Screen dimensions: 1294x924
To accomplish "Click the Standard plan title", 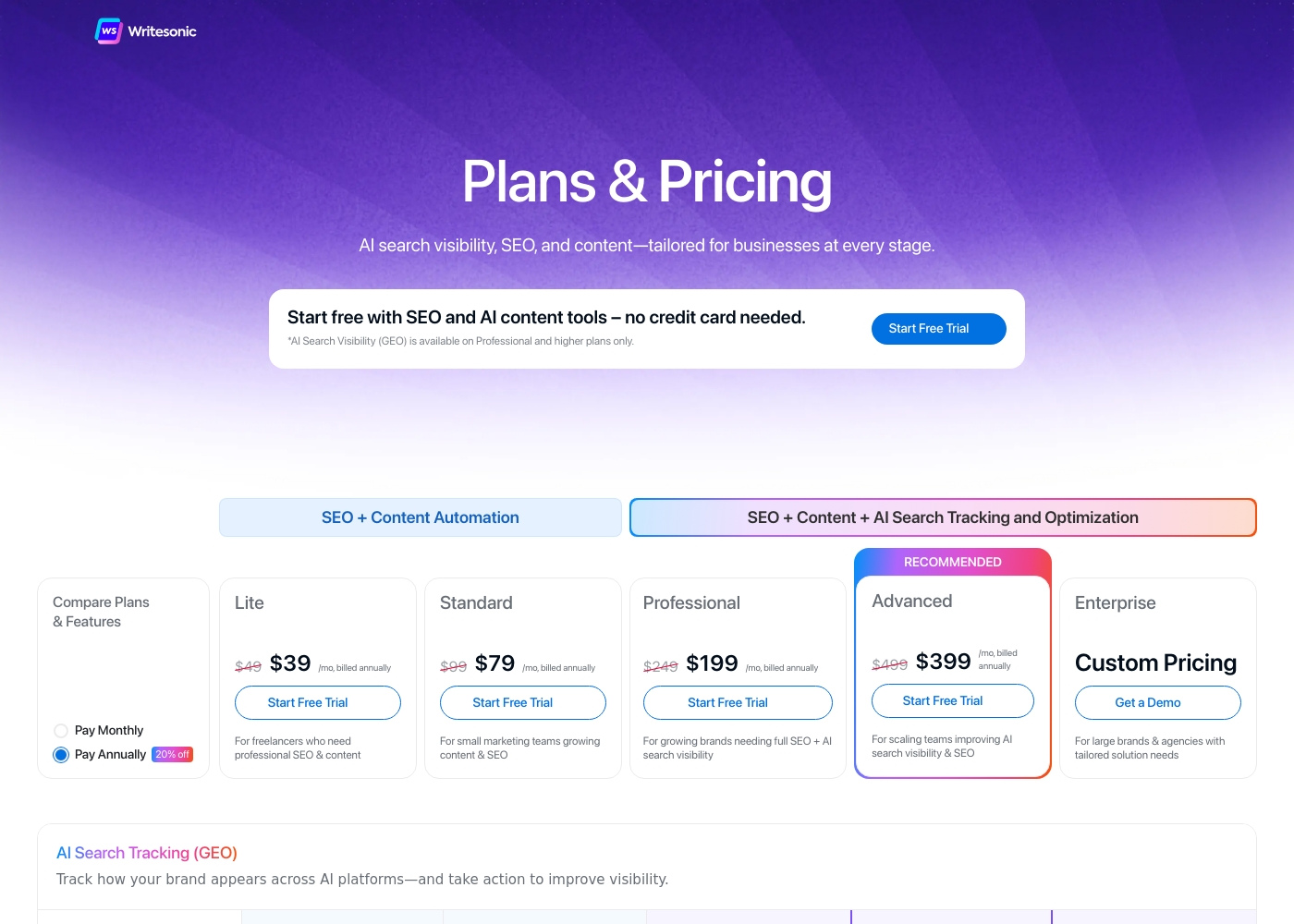I will coord(476,602).
